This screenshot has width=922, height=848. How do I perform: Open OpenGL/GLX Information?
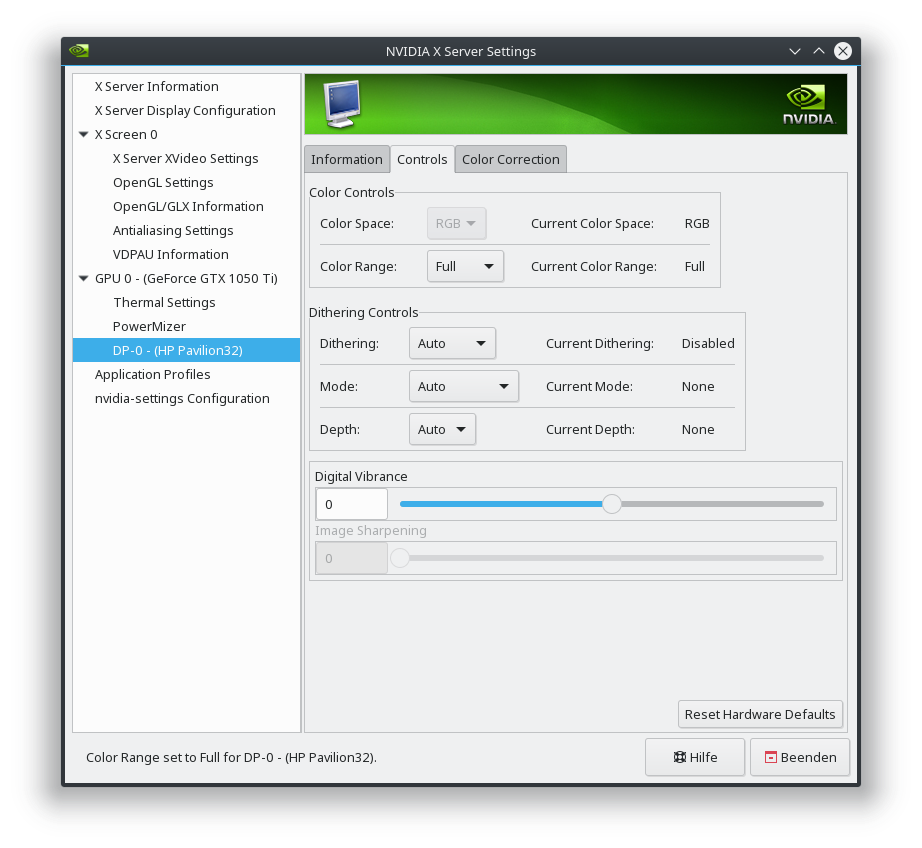pos(186,206)
